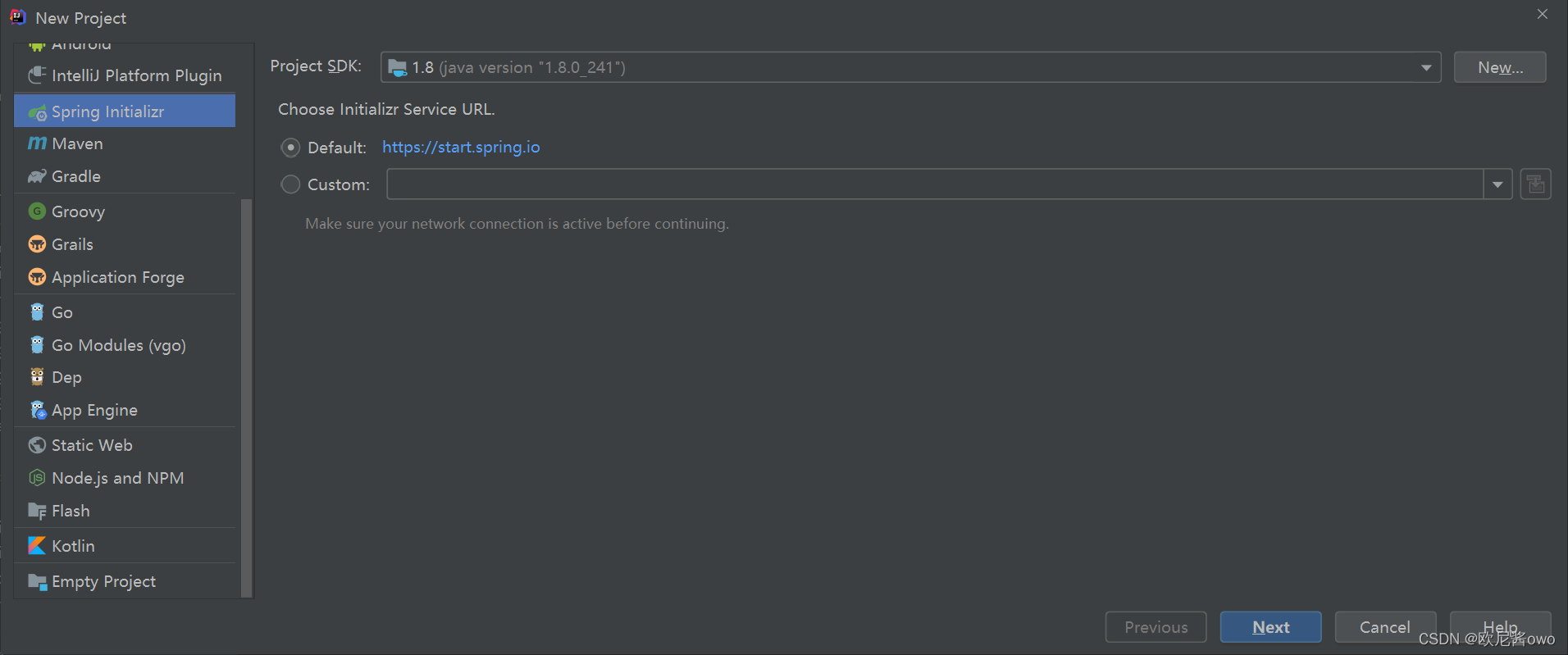The height and width of the screenshot is (655, 1568).
Task: Click the IntelliJ IDEA logo in title bar
Action: coord(18,16)
